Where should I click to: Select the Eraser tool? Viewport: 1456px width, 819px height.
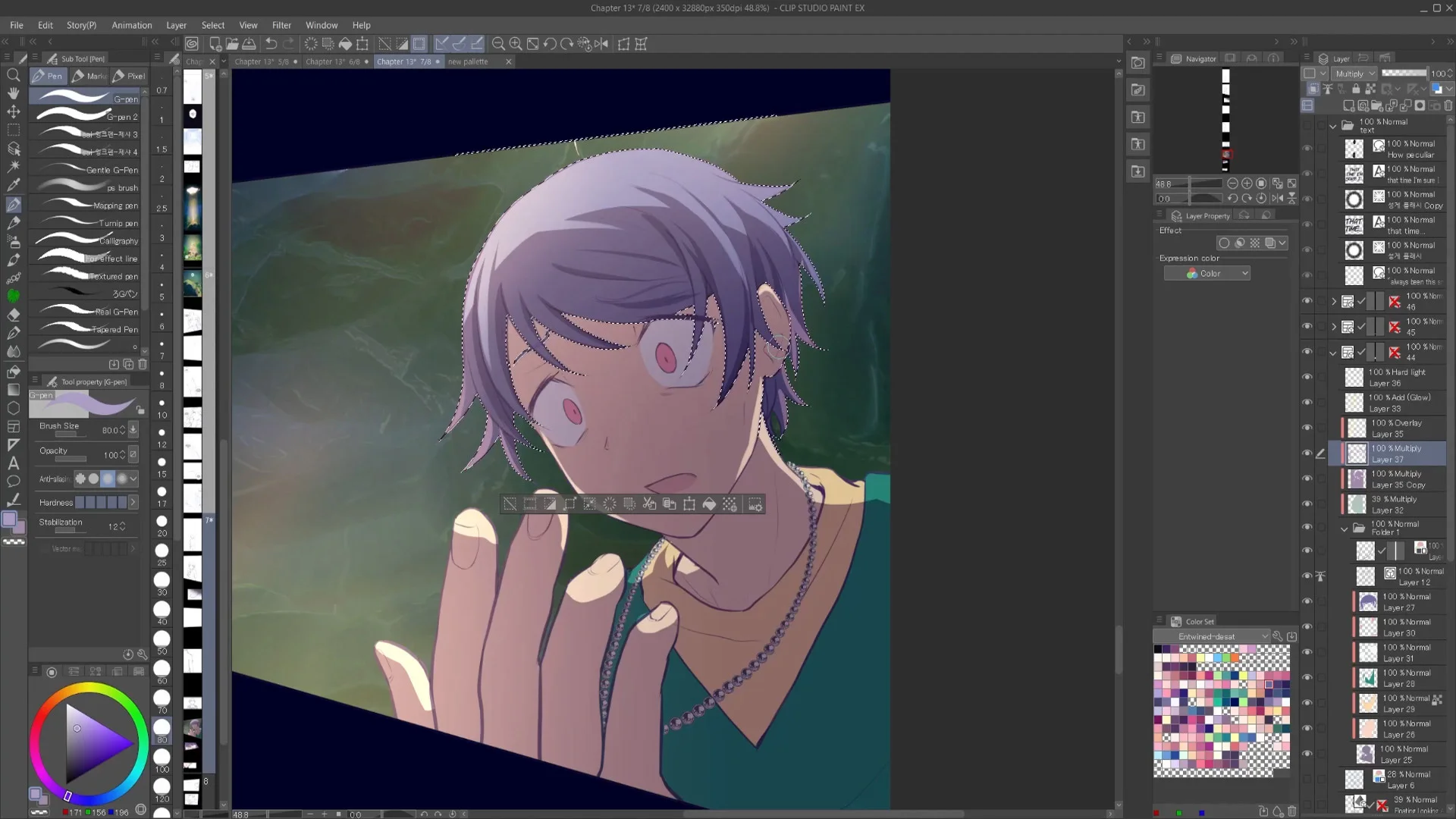tap(14, 315)
